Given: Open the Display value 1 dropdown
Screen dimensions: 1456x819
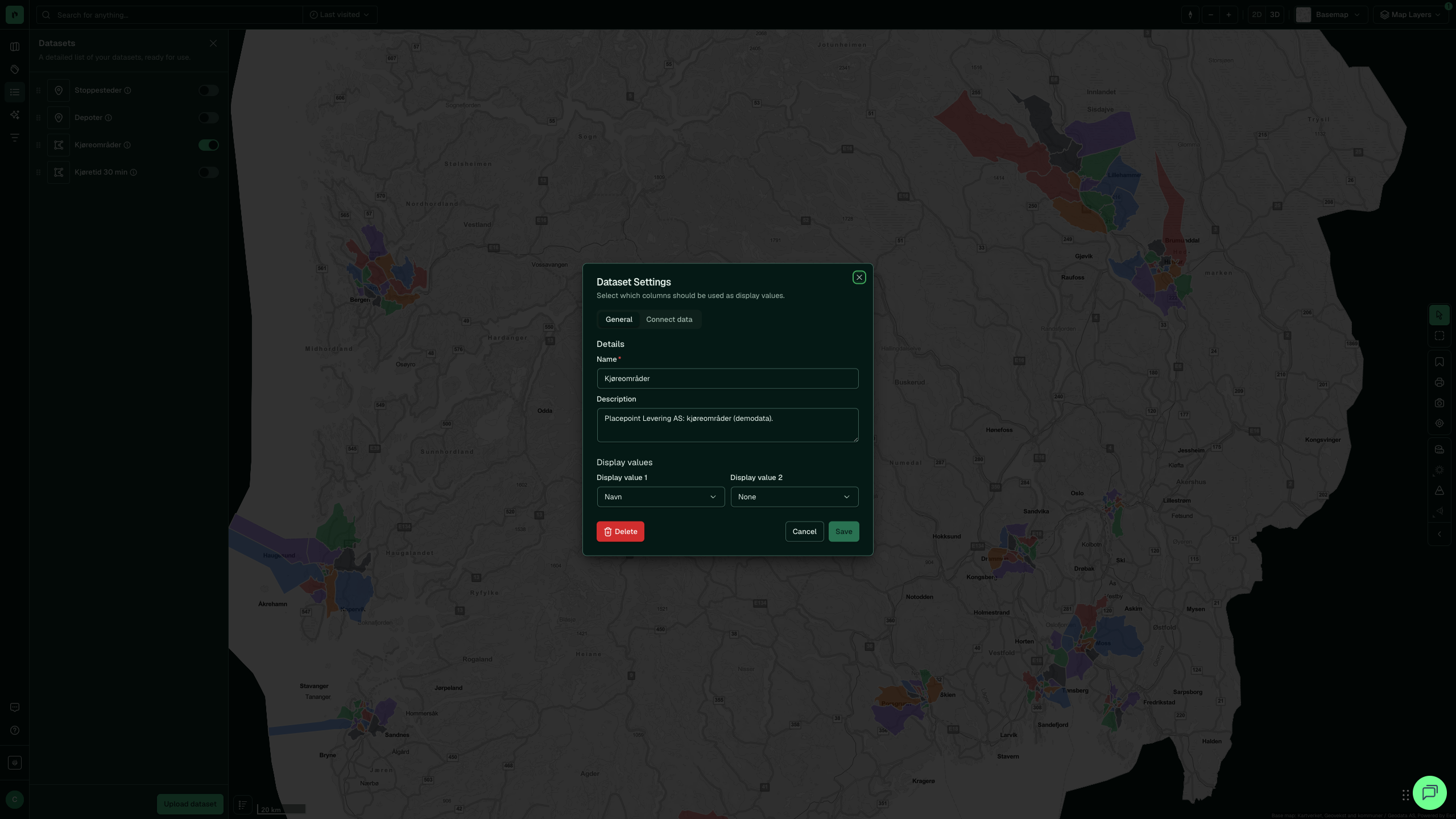Looking at the screenshot, I should coord(660,497).
